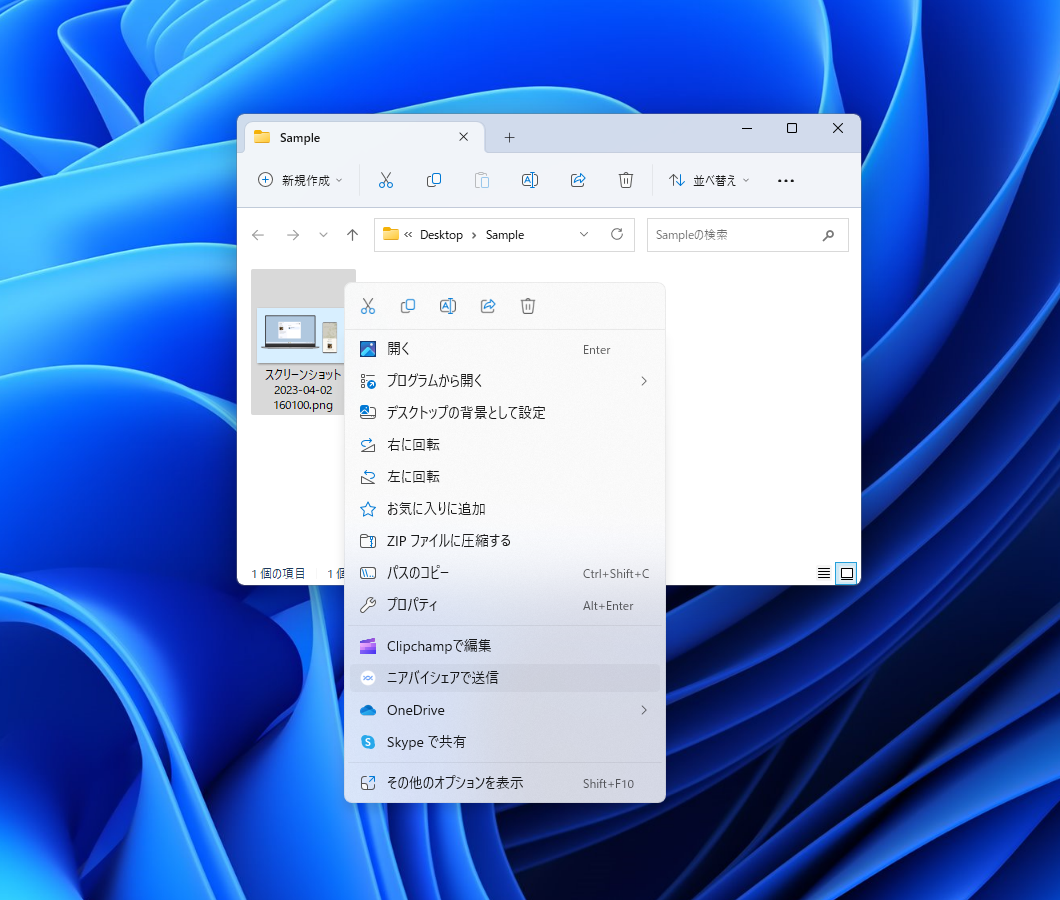This screenshot has height=900, width=1060.
Task: Click the Cut scissors icon in context menu
Action: pyautogui.click(x=368, y=306)
